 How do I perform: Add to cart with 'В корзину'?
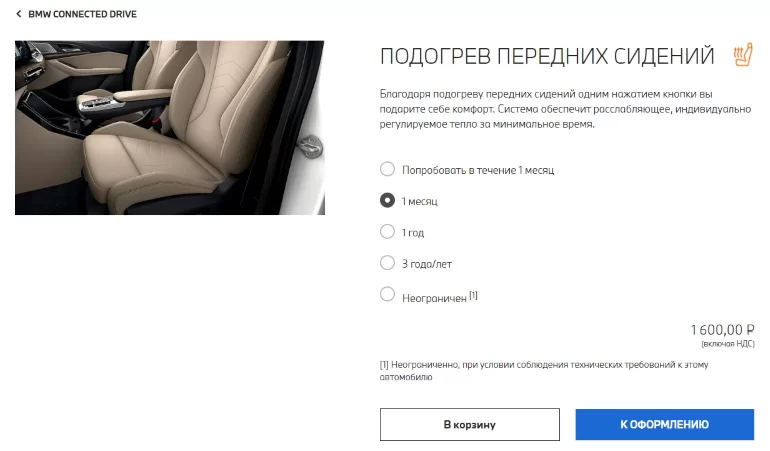click(469, 424)
